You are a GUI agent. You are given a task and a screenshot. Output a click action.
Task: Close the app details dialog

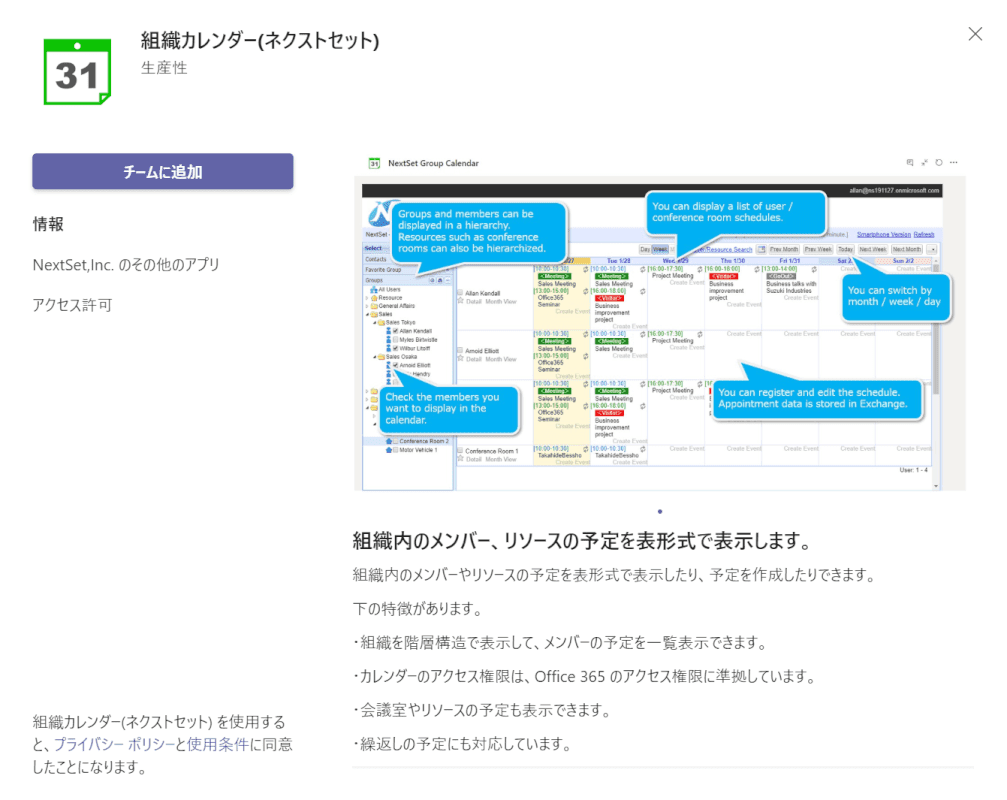tap(975, 34)
